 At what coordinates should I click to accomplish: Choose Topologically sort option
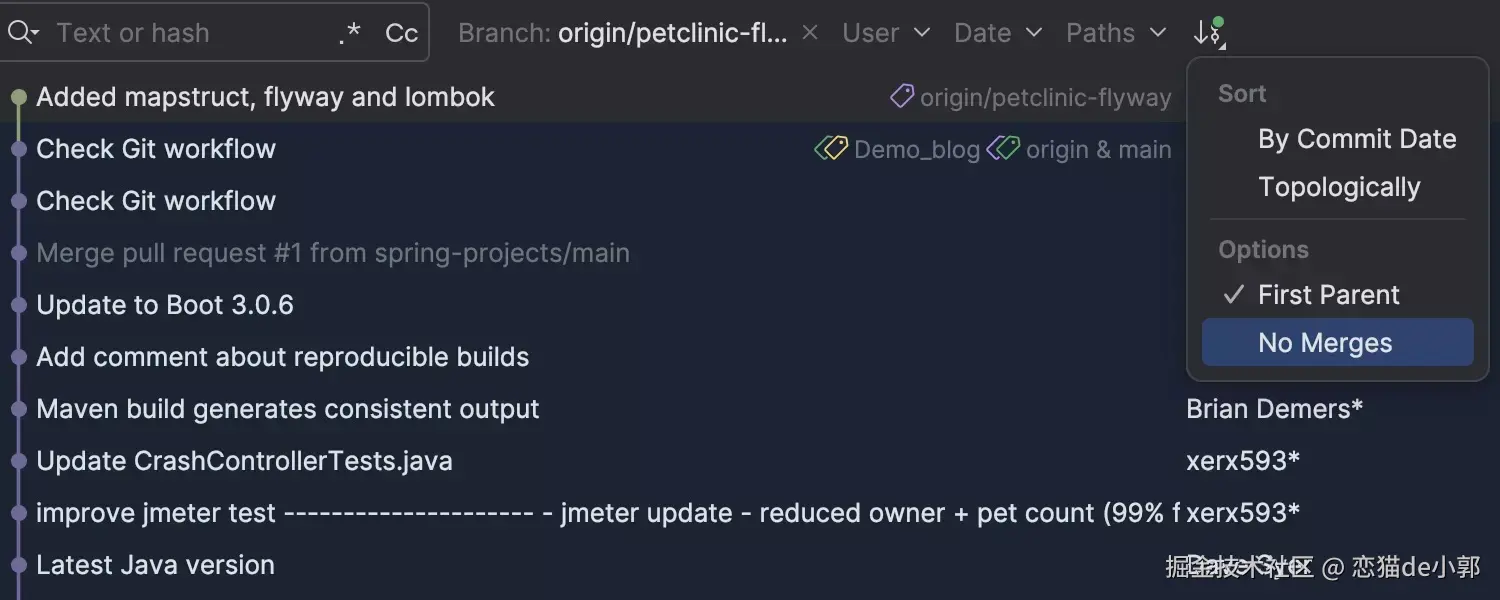(1338, 187)
